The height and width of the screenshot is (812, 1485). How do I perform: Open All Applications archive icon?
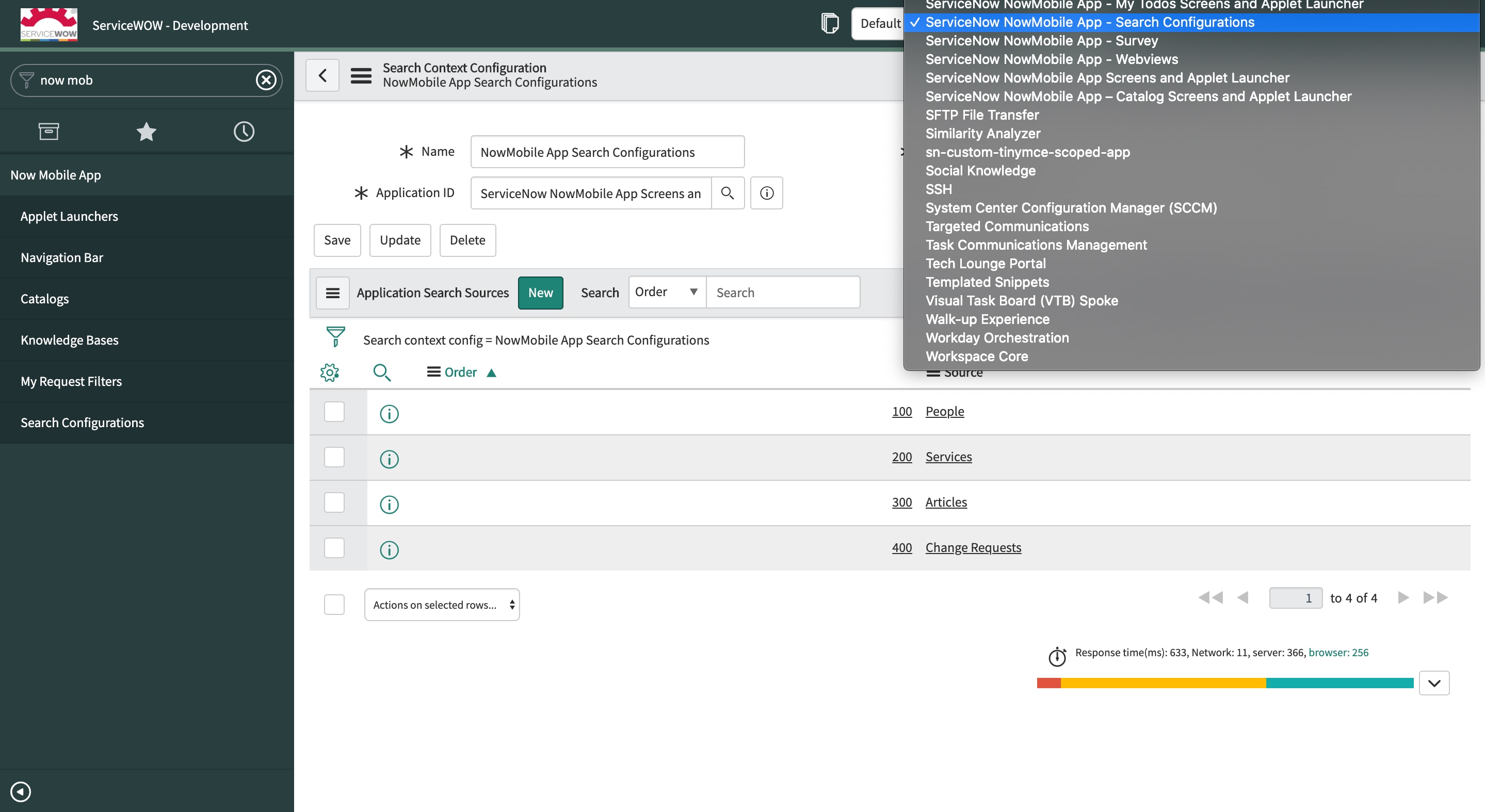coord(49,132)
